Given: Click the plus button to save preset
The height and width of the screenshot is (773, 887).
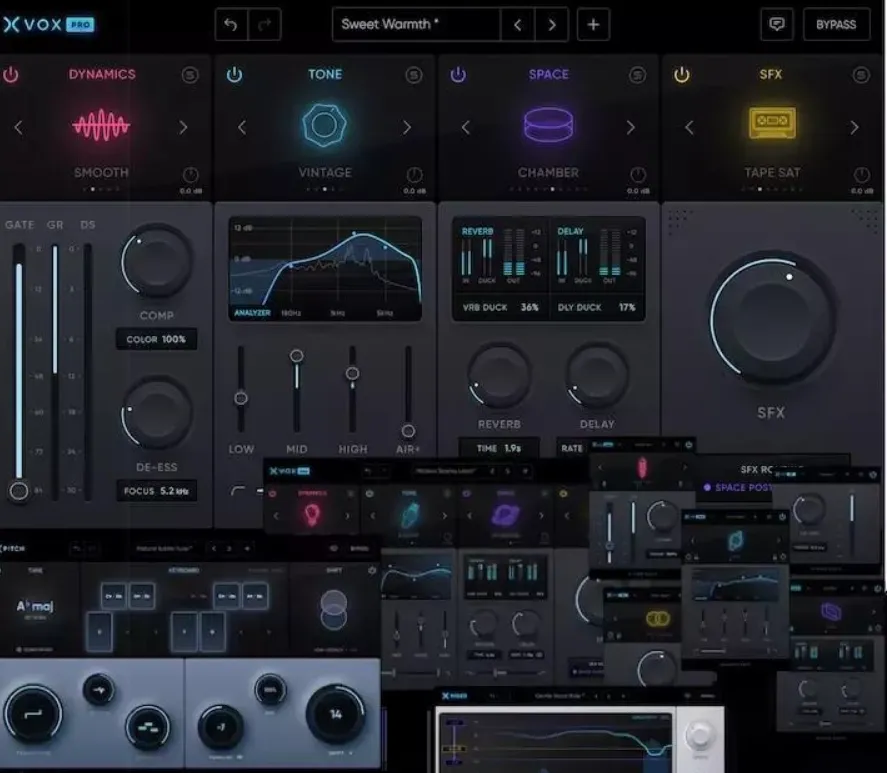Looking at the screenshot, I should coord(593,24).
